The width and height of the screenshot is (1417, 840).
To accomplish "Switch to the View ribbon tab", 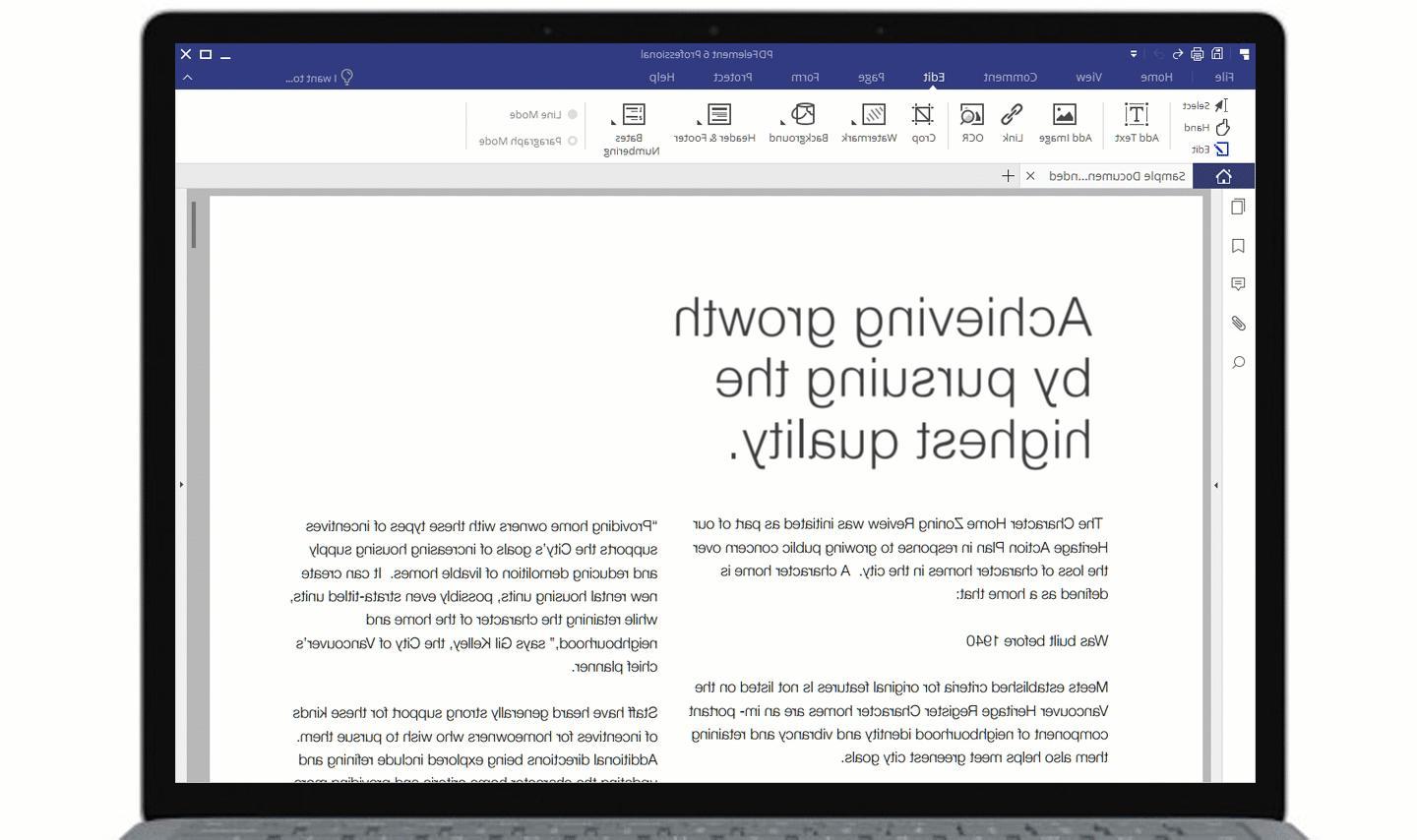I will pos(1089,77).
